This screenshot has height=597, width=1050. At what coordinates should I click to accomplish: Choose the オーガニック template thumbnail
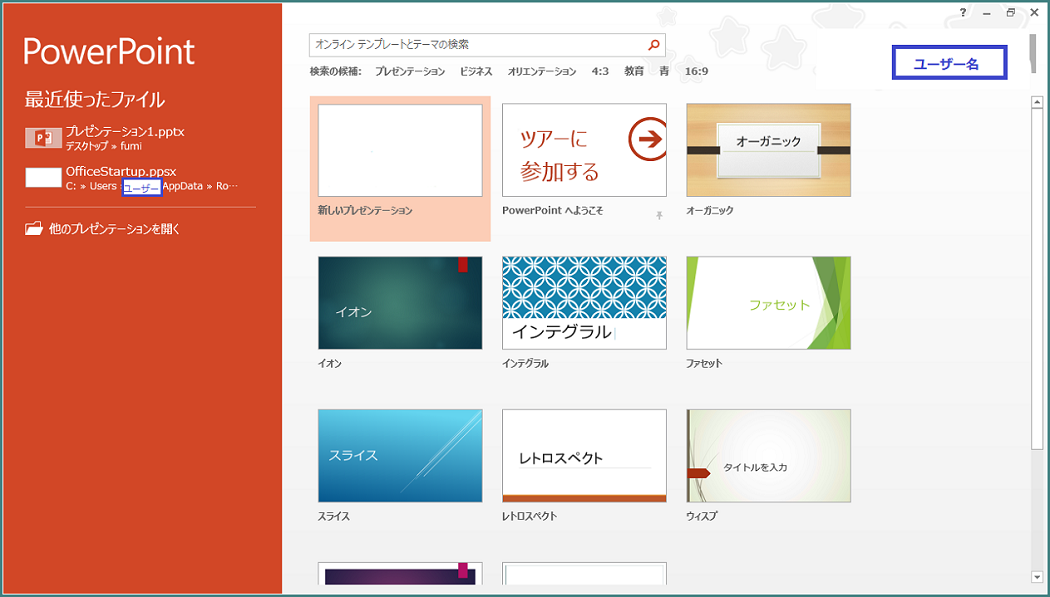(768, 150)
